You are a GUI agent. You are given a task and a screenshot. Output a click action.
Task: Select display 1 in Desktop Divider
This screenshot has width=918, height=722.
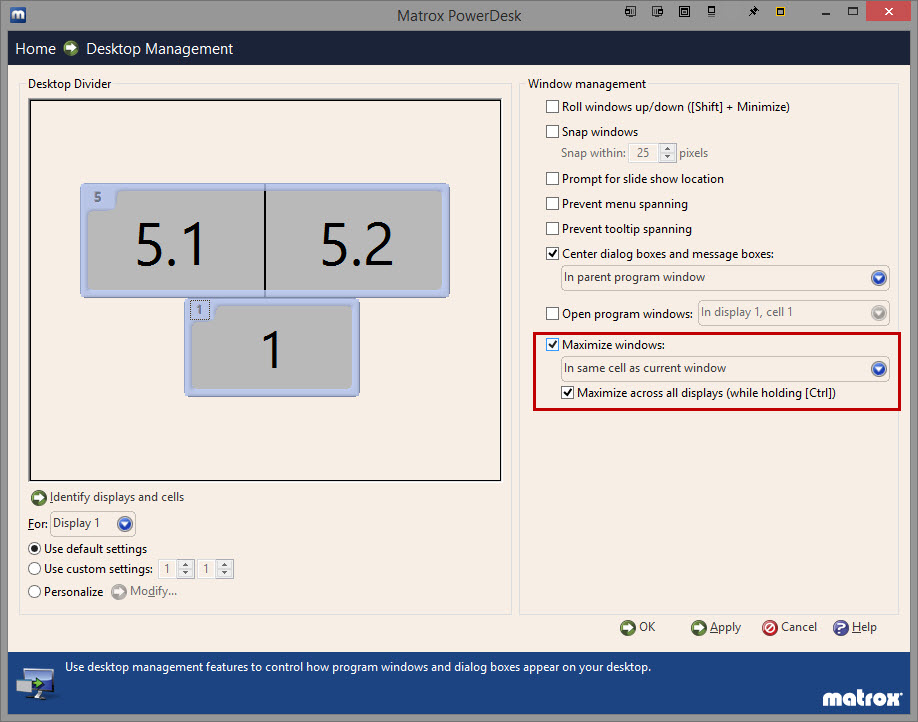point(271,350)
